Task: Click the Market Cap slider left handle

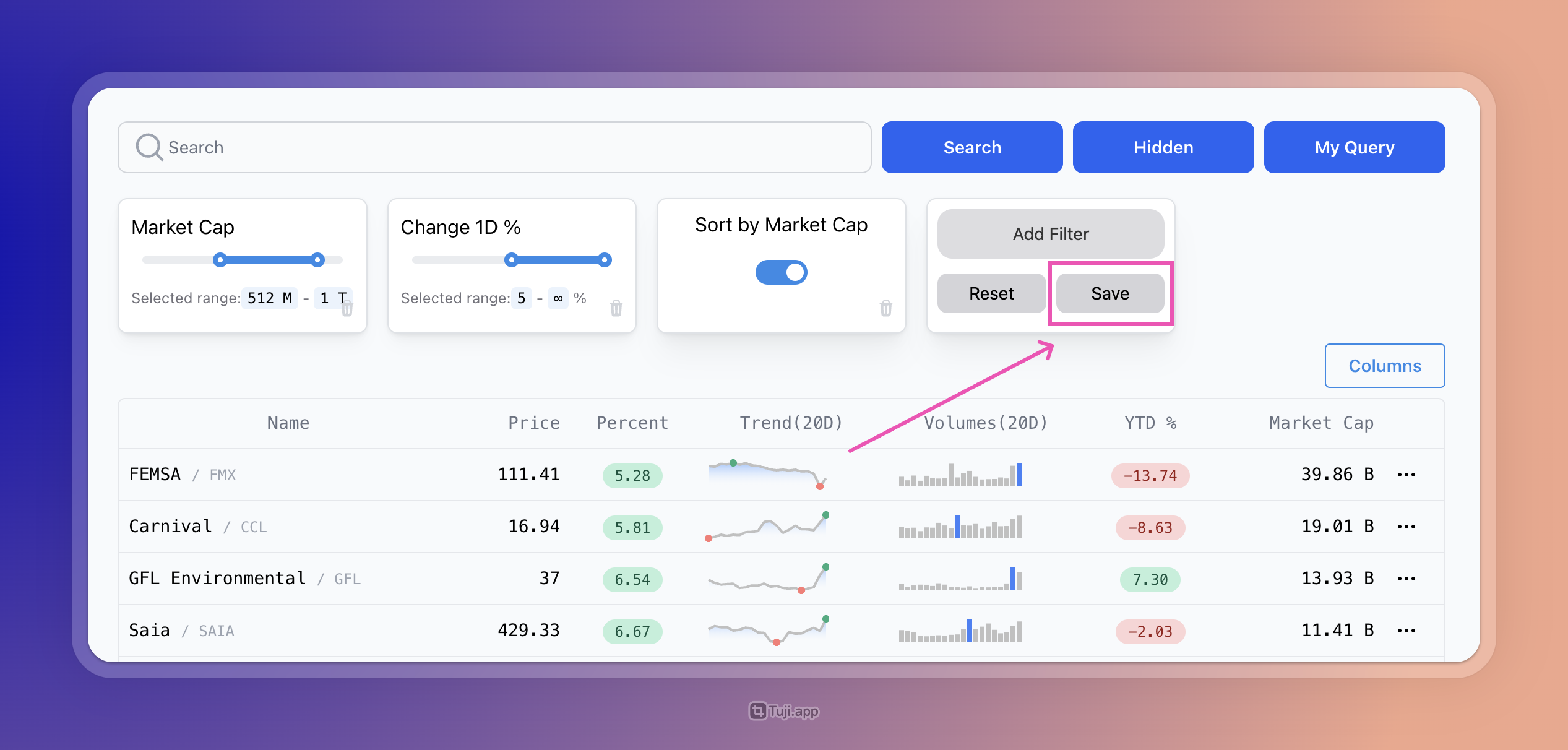Action: 220,260
